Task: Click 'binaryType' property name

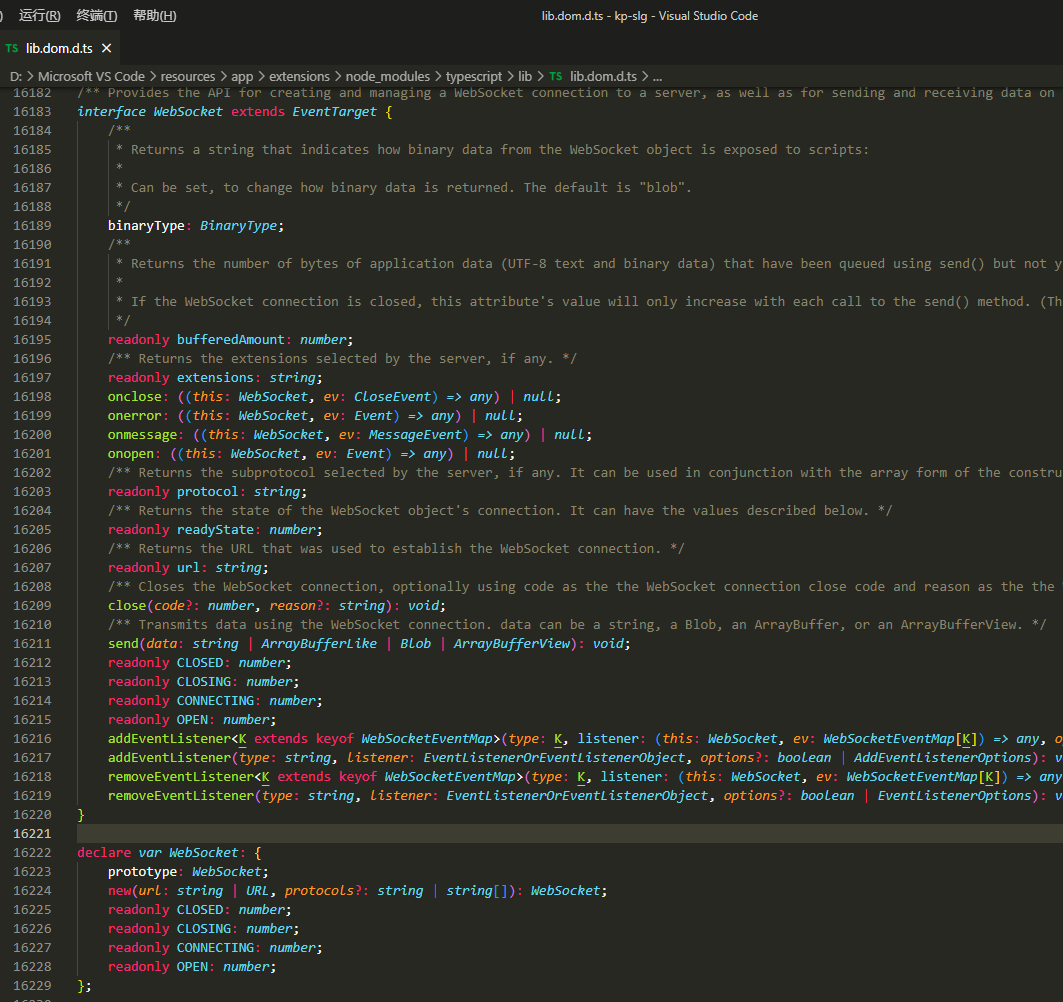Action: click(x=146, y=225)
